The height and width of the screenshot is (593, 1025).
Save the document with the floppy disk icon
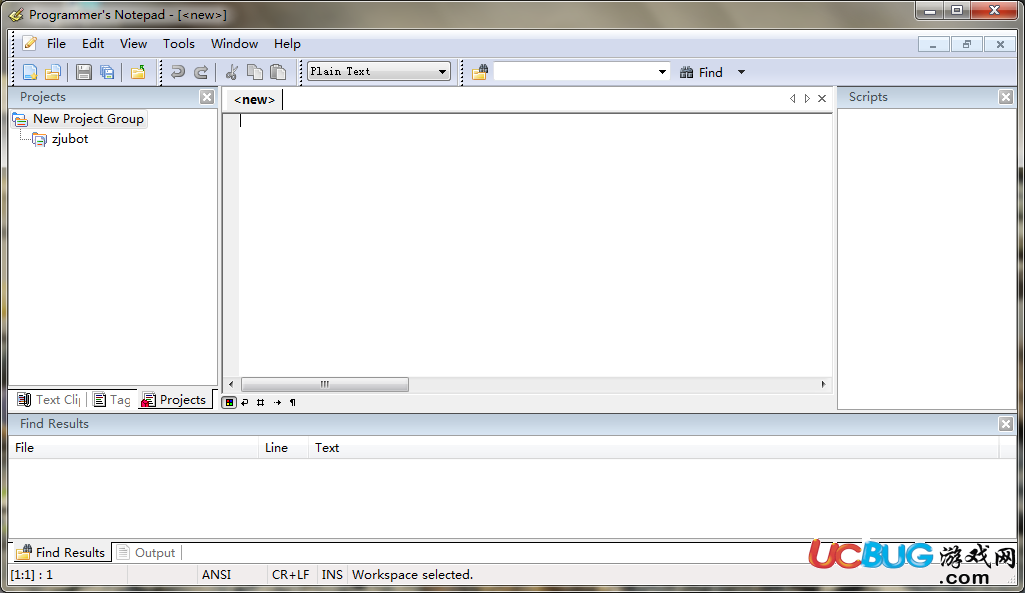[x=84, y=72]
